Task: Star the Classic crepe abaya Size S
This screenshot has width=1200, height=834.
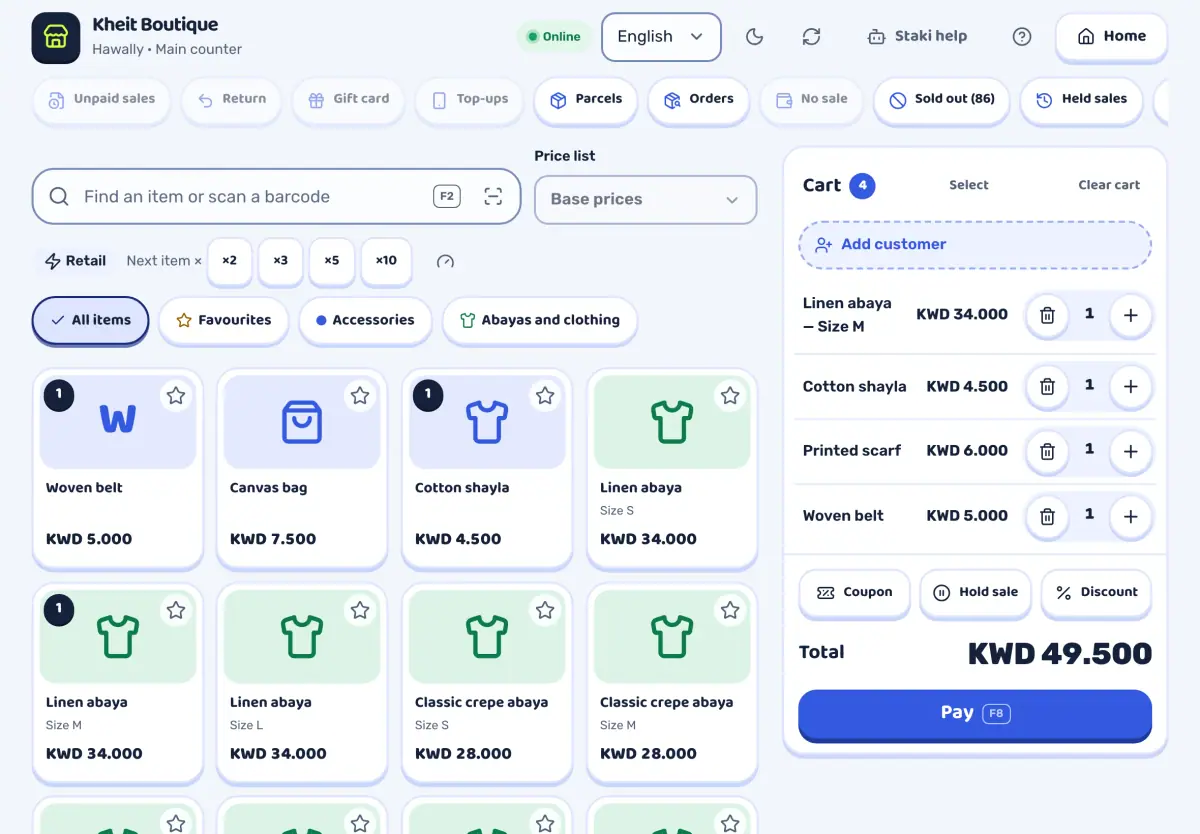Action: pos(545,610)
